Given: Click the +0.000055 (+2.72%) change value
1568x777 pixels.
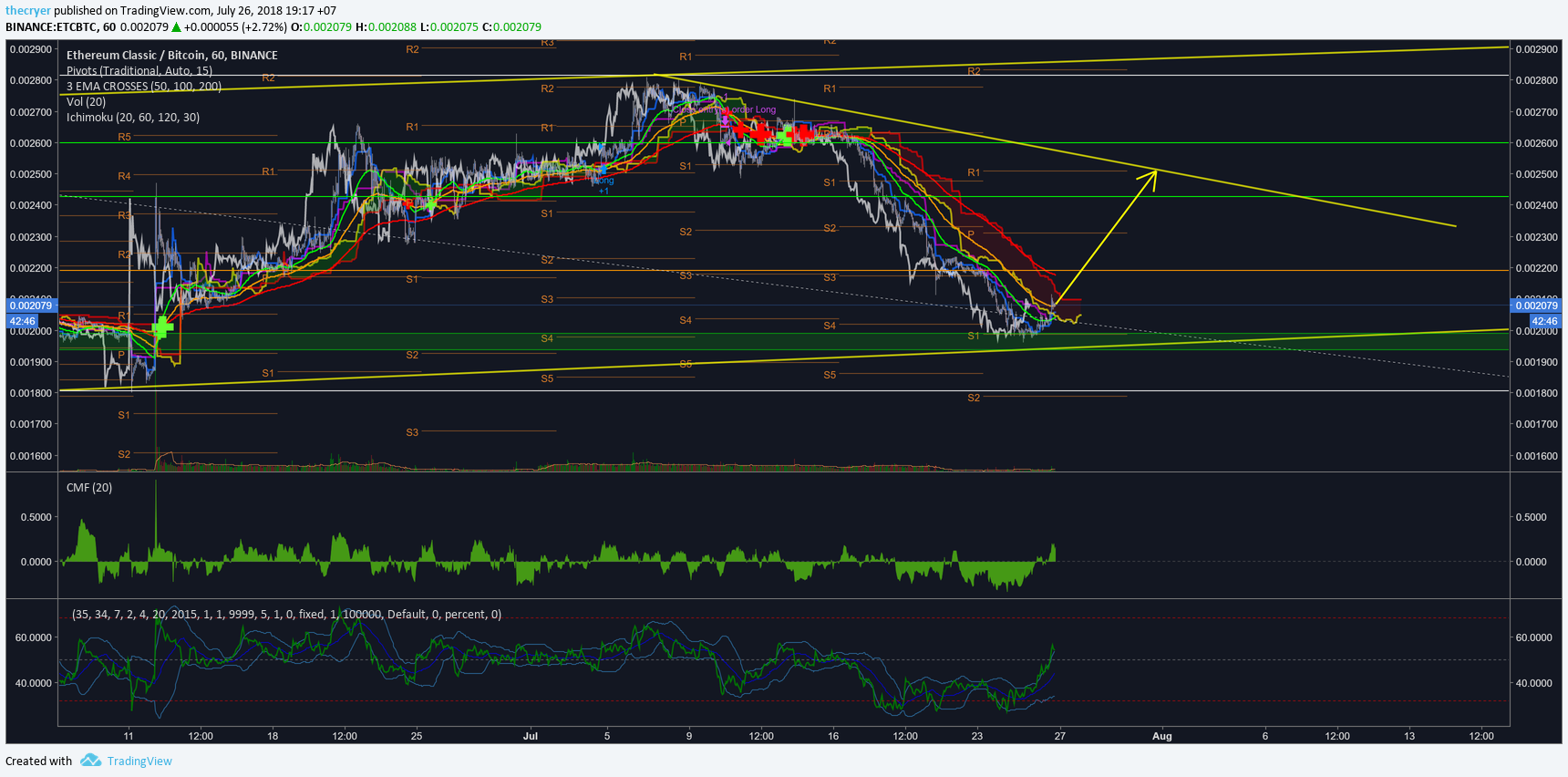Looking at the screenshot, I should (236, 27).
